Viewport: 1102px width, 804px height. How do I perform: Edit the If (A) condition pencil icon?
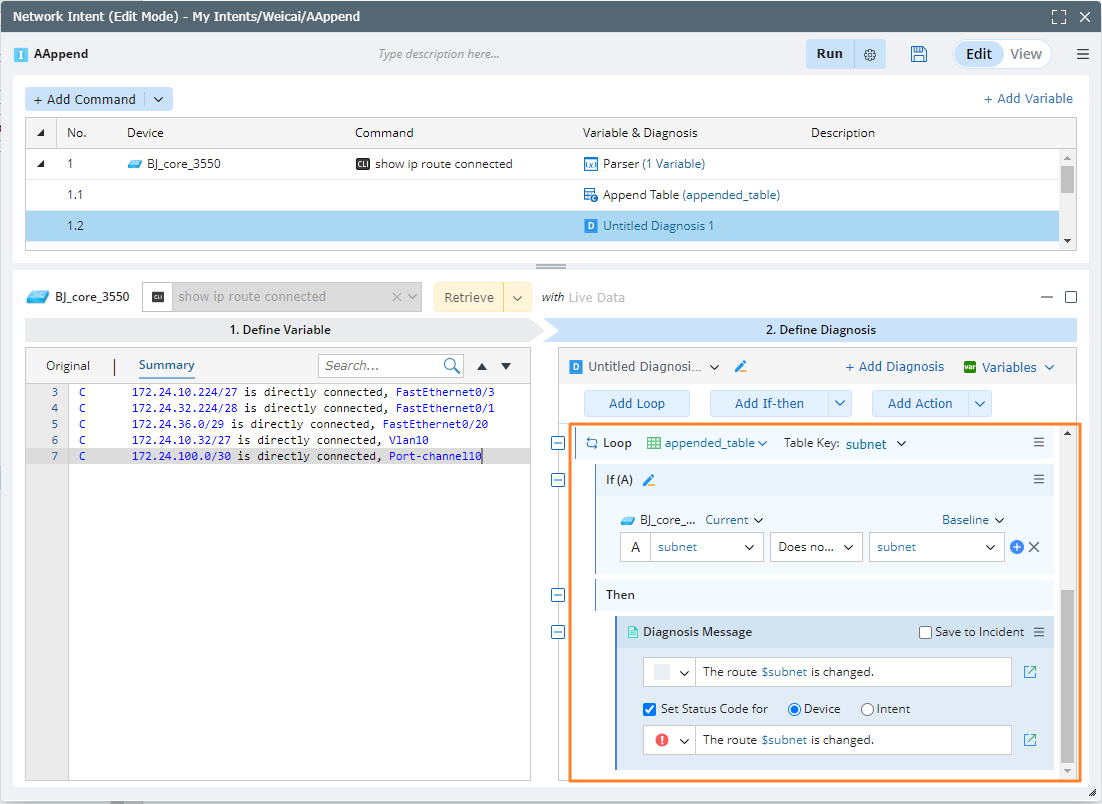coord(649,480)
